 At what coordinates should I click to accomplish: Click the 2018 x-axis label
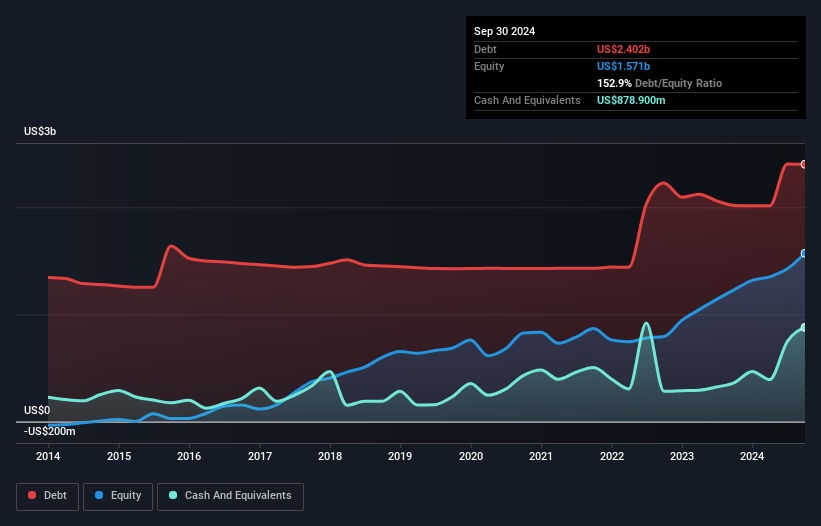click(330, 456)
